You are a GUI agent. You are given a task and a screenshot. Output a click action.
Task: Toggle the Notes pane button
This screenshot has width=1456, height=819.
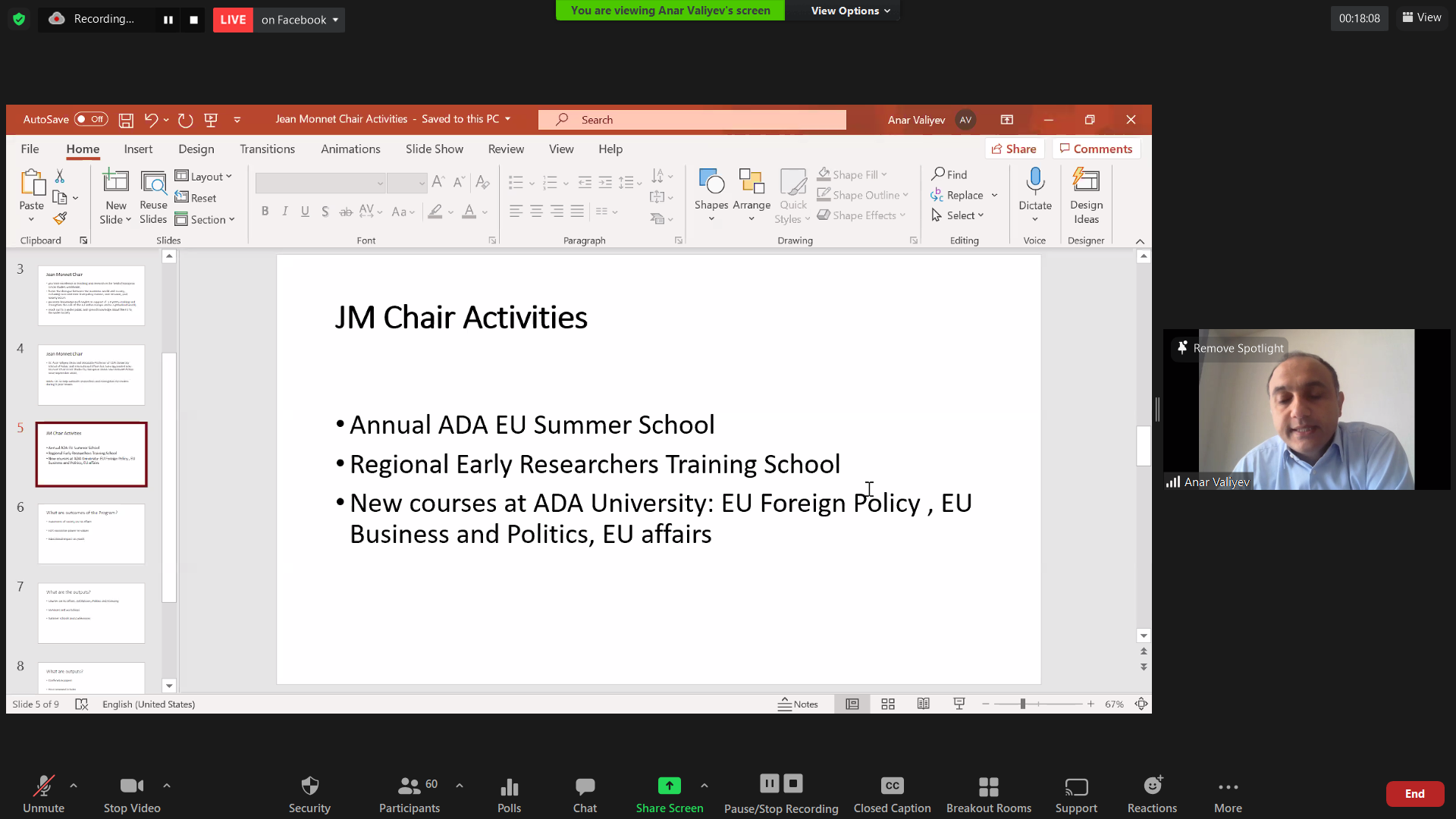(798, 704)
